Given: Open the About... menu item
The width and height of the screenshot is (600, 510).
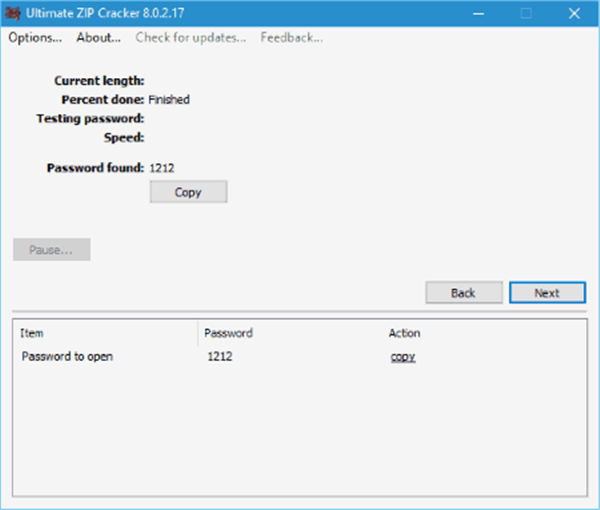Looking at the screenshot, I should point(98,38).
